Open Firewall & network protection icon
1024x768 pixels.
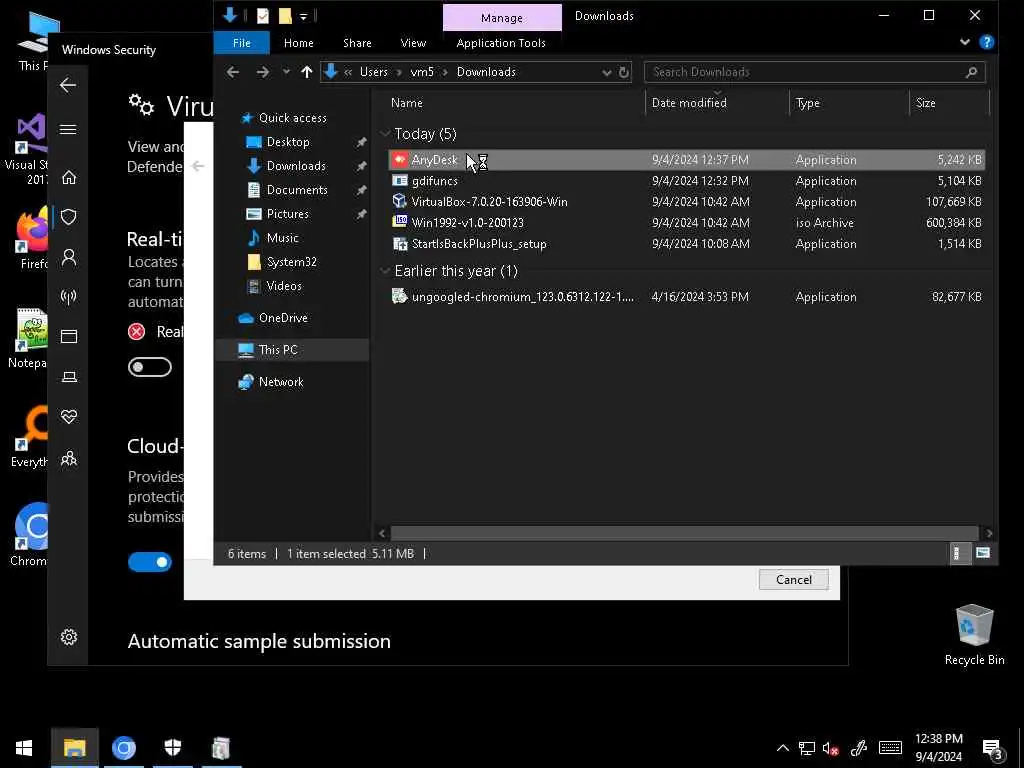coord(69,297)
